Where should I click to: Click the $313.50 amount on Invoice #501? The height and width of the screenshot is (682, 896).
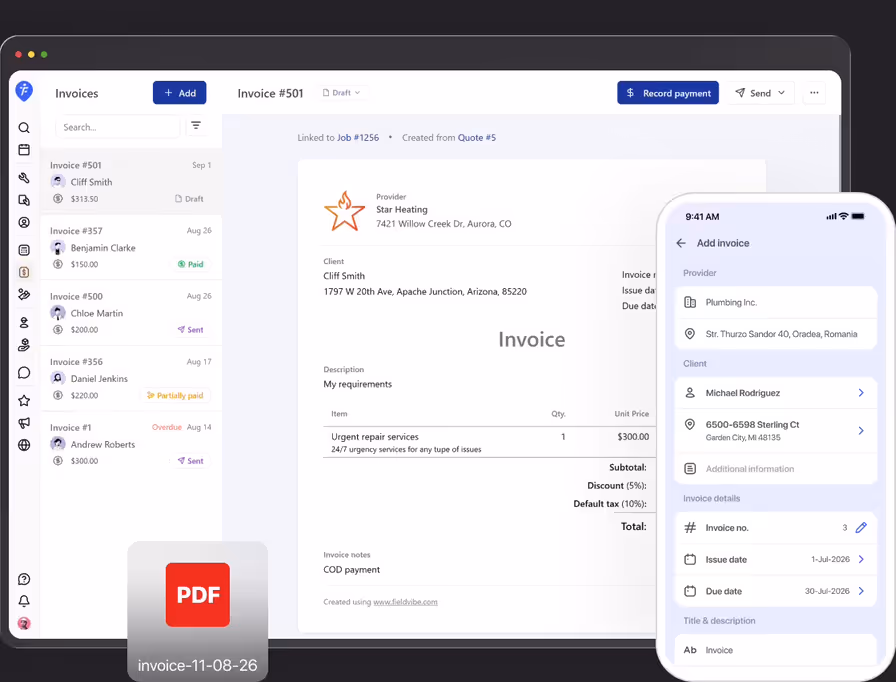[x=85, y=199]
